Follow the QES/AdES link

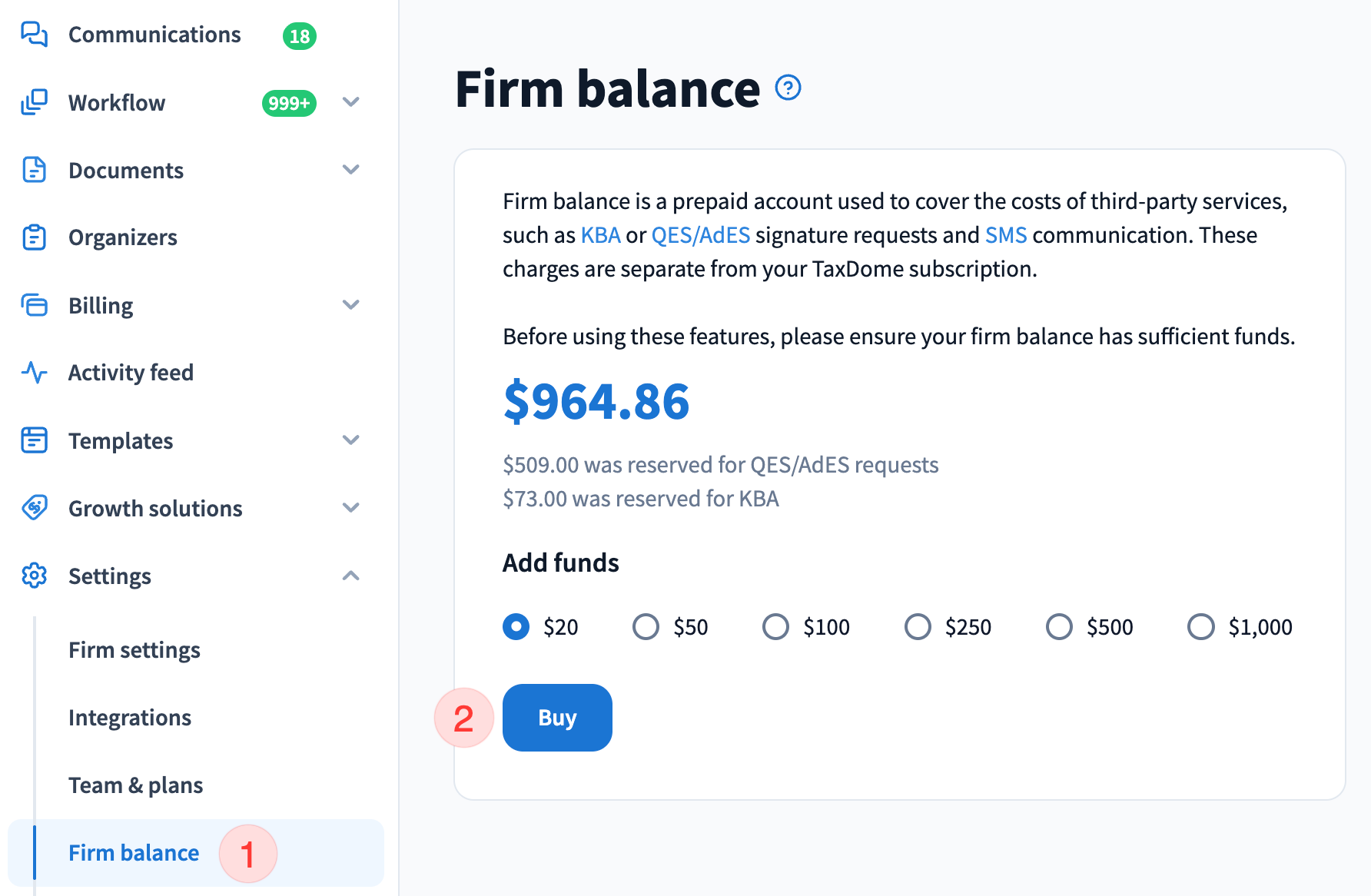(x=700, y=235)
